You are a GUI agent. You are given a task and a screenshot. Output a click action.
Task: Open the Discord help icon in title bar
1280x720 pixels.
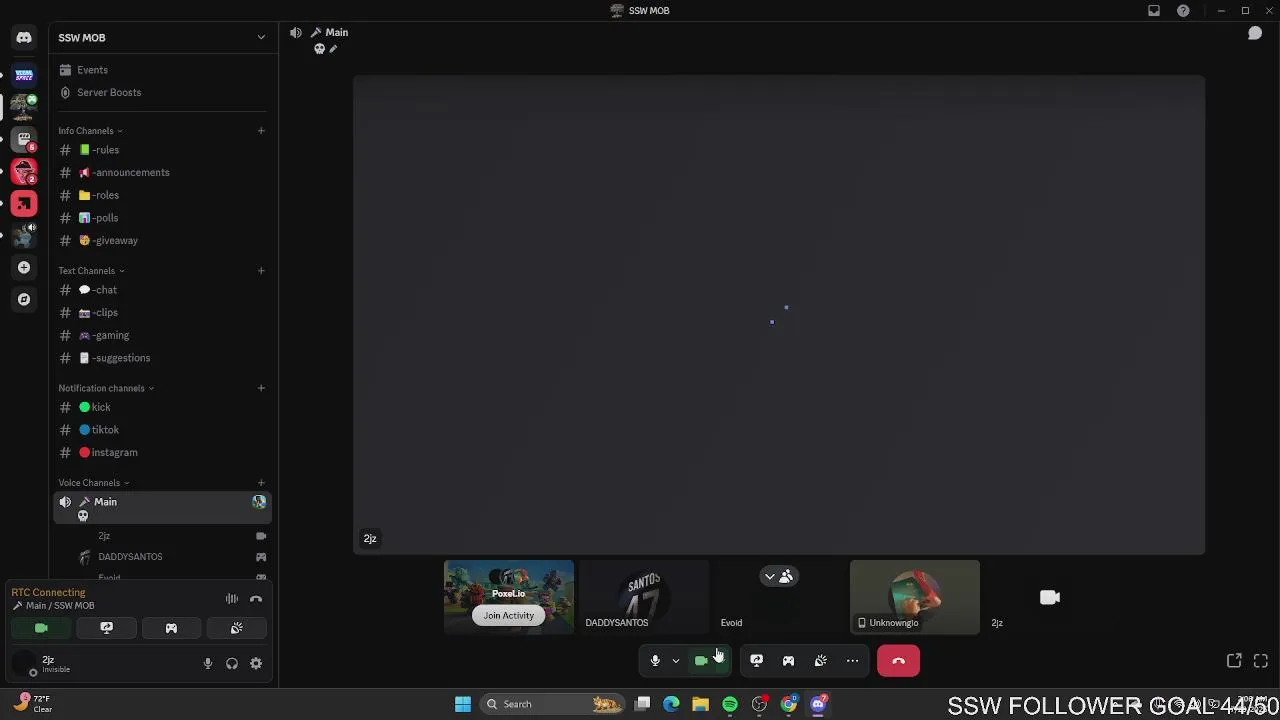tap(1183, 10)
